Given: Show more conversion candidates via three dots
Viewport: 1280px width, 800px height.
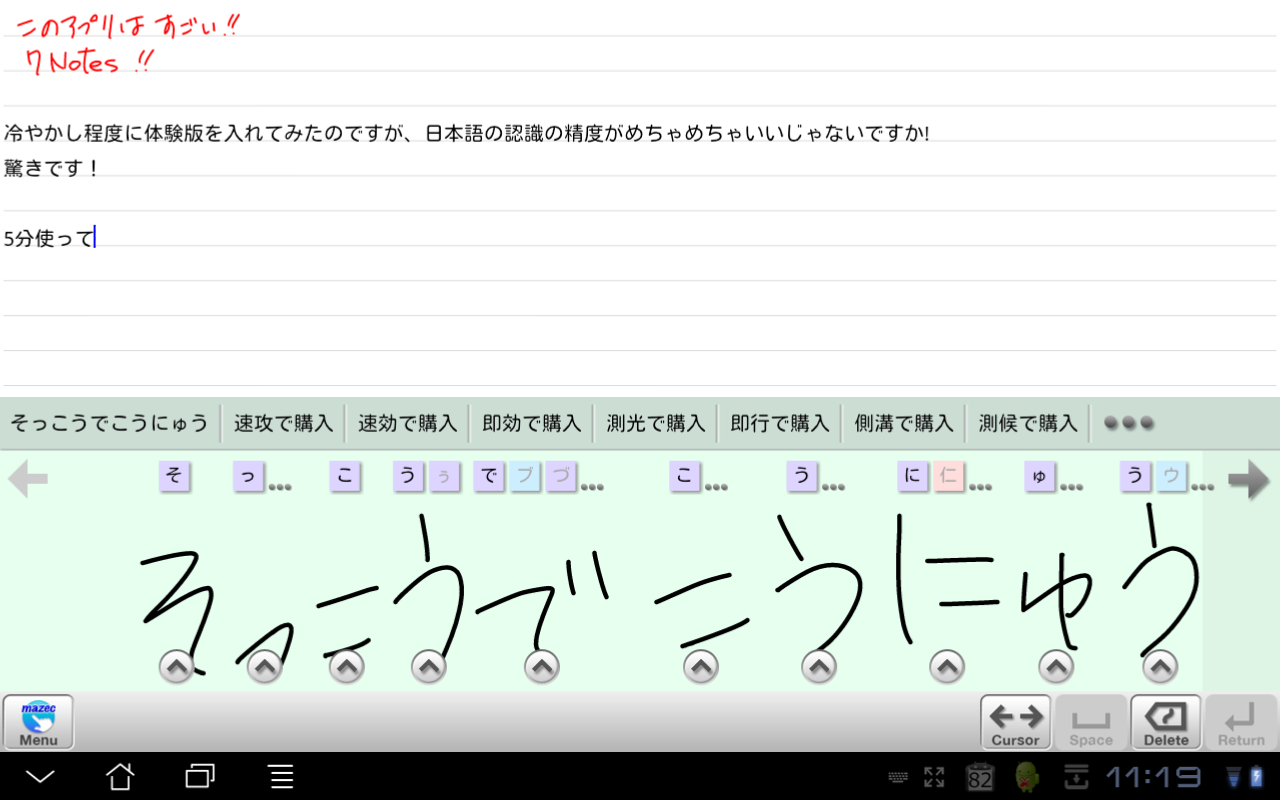Looking at the screenshot, I should 1129,423.
